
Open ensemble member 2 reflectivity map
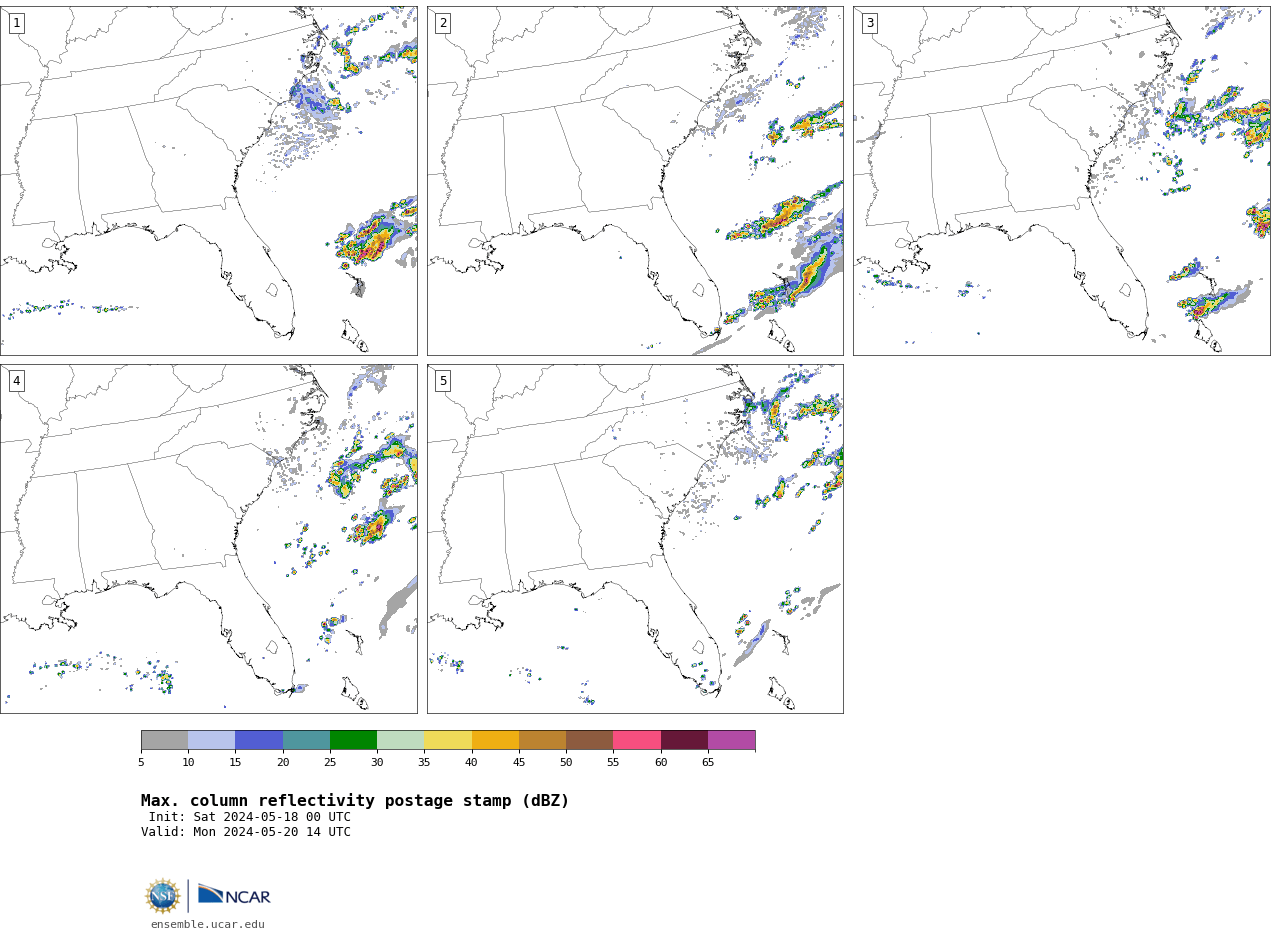pyautogui.click(x=635, y=181)
